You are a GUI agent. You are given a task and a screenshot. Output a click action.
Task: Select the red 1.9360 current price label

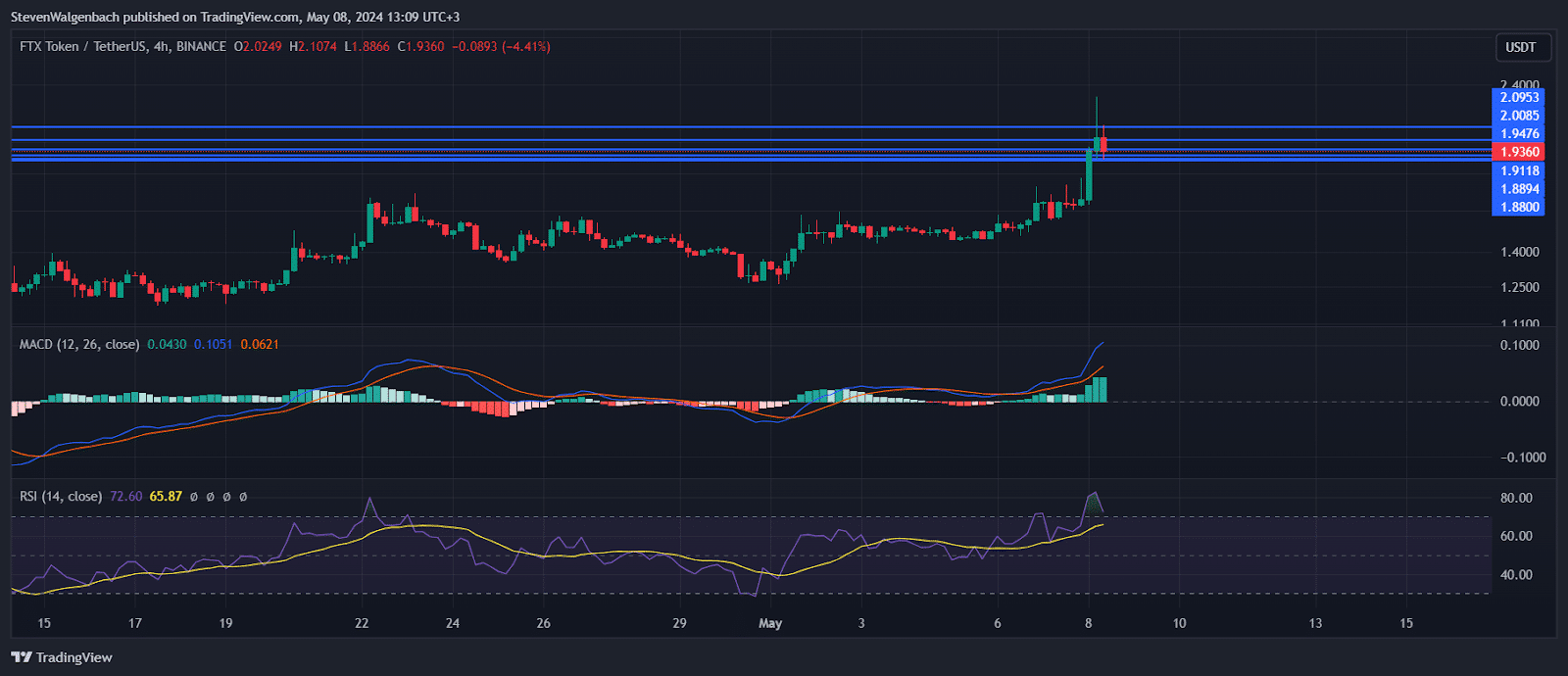(1519, 152)
